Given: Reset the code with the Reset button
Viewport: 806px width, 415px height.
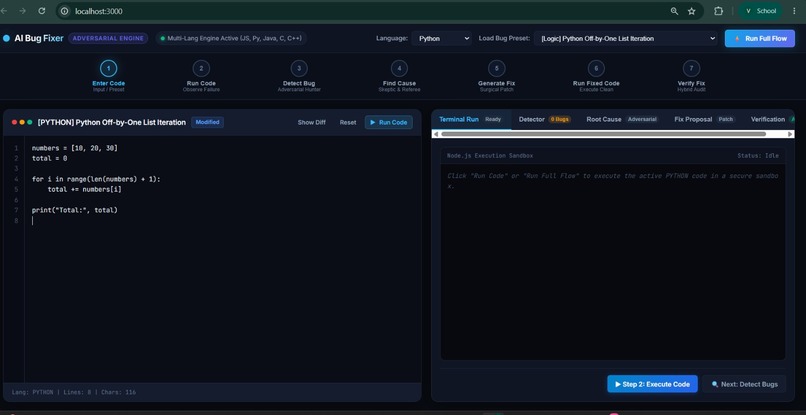Looking at the screenshot, I should pos(348,122).
